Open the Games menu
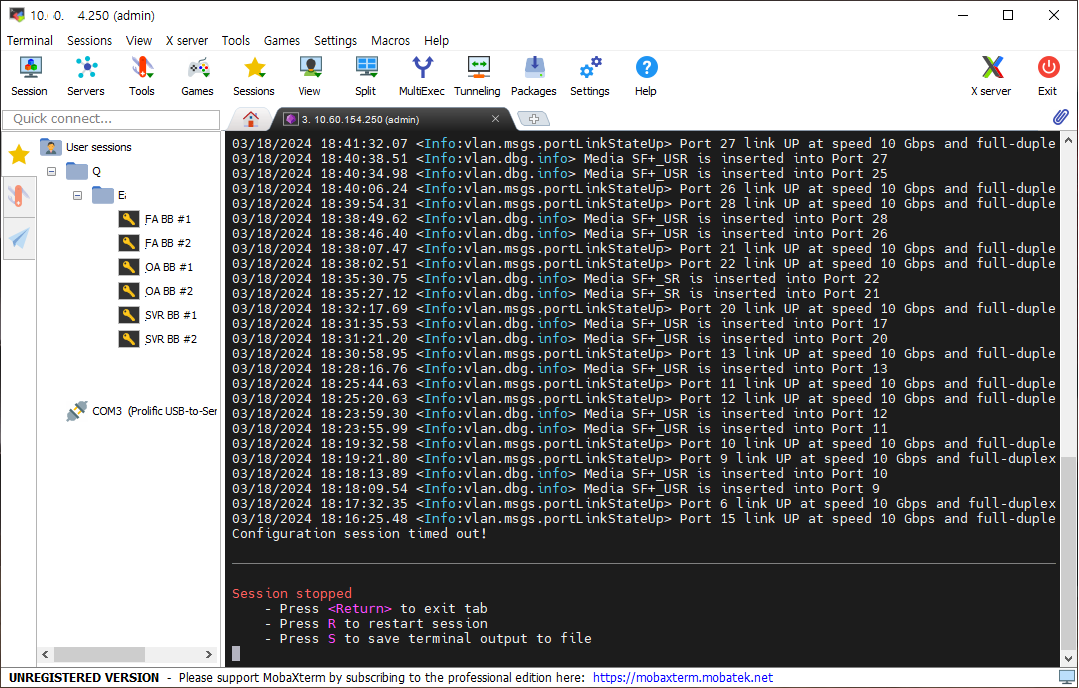This screenshot has width=1079, height=688. tap(281, 41)
